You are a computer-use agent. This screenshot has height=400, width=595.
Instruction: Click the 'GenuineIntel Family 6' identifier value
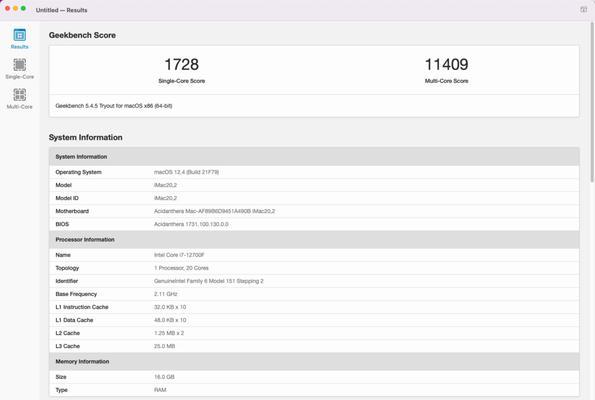[209, 281]
